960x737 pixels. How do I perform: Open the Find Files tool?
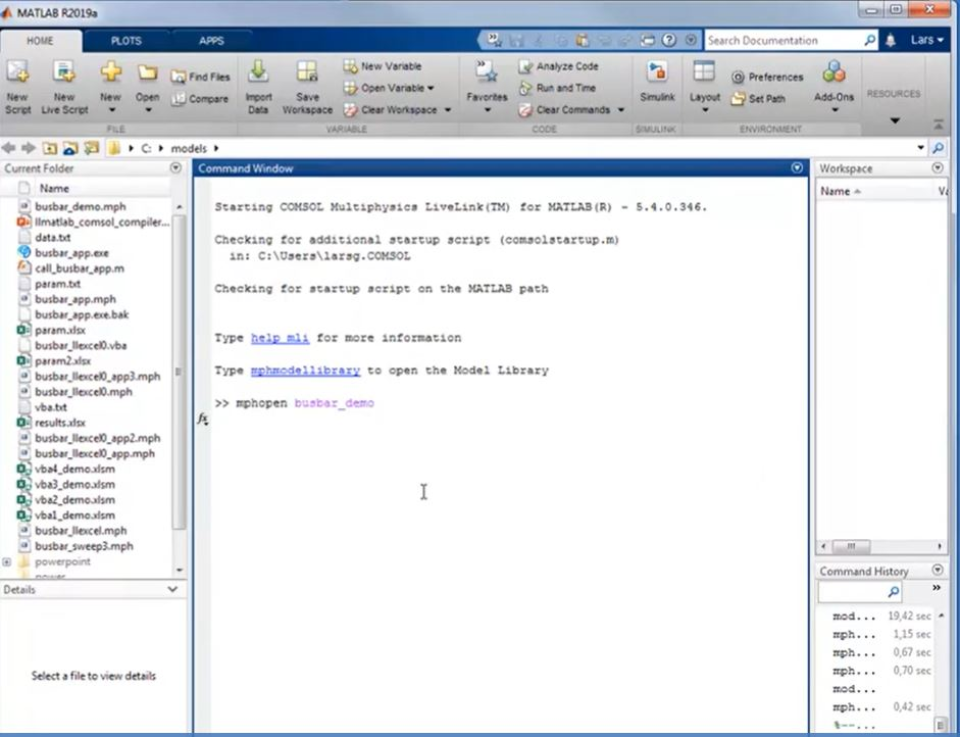click(200, 75)
